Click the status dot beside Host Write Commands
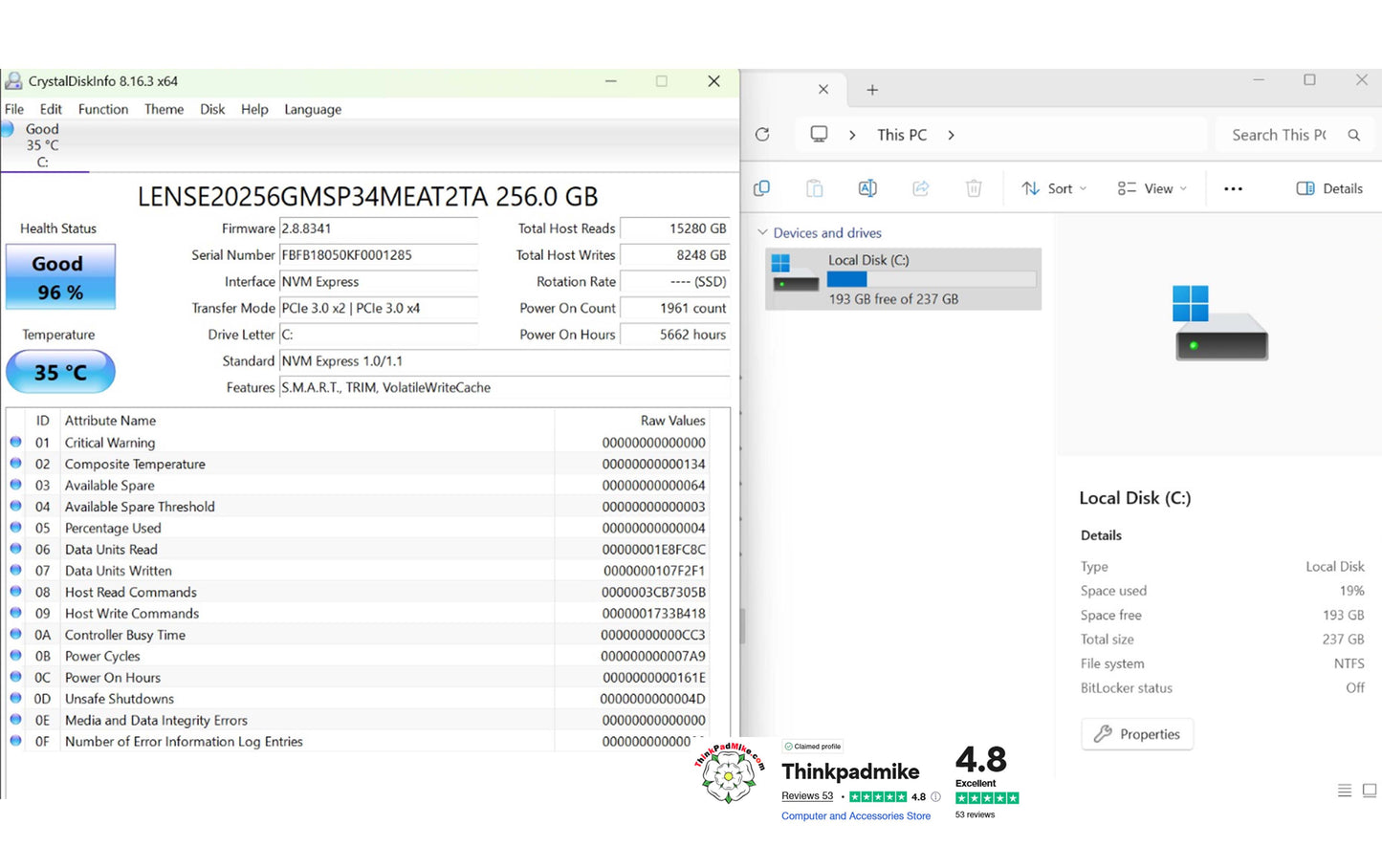Screen dimensions: 1382x868 (x=15, y=613)
